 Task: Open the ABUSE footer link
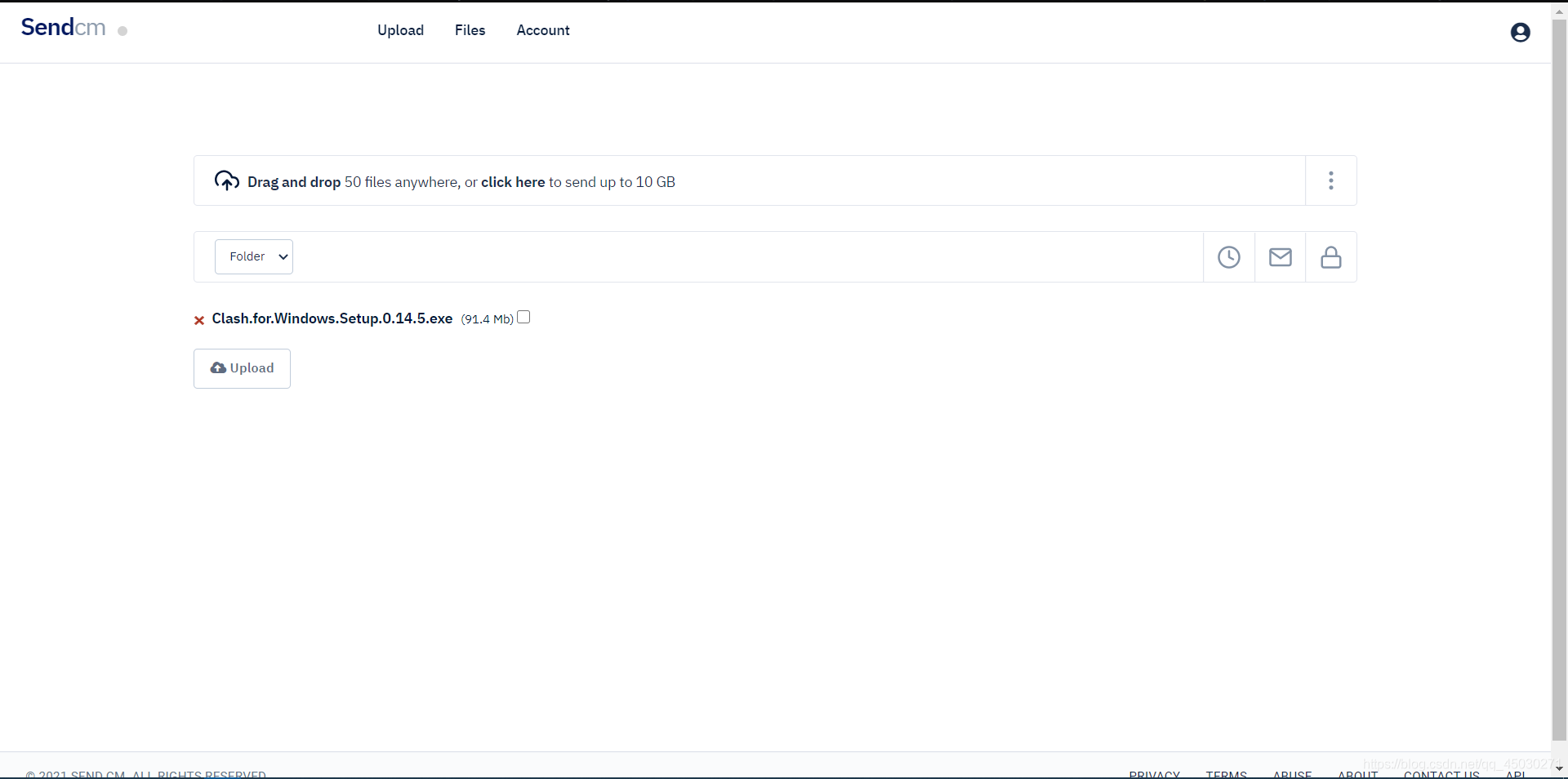click(1292, 774)
